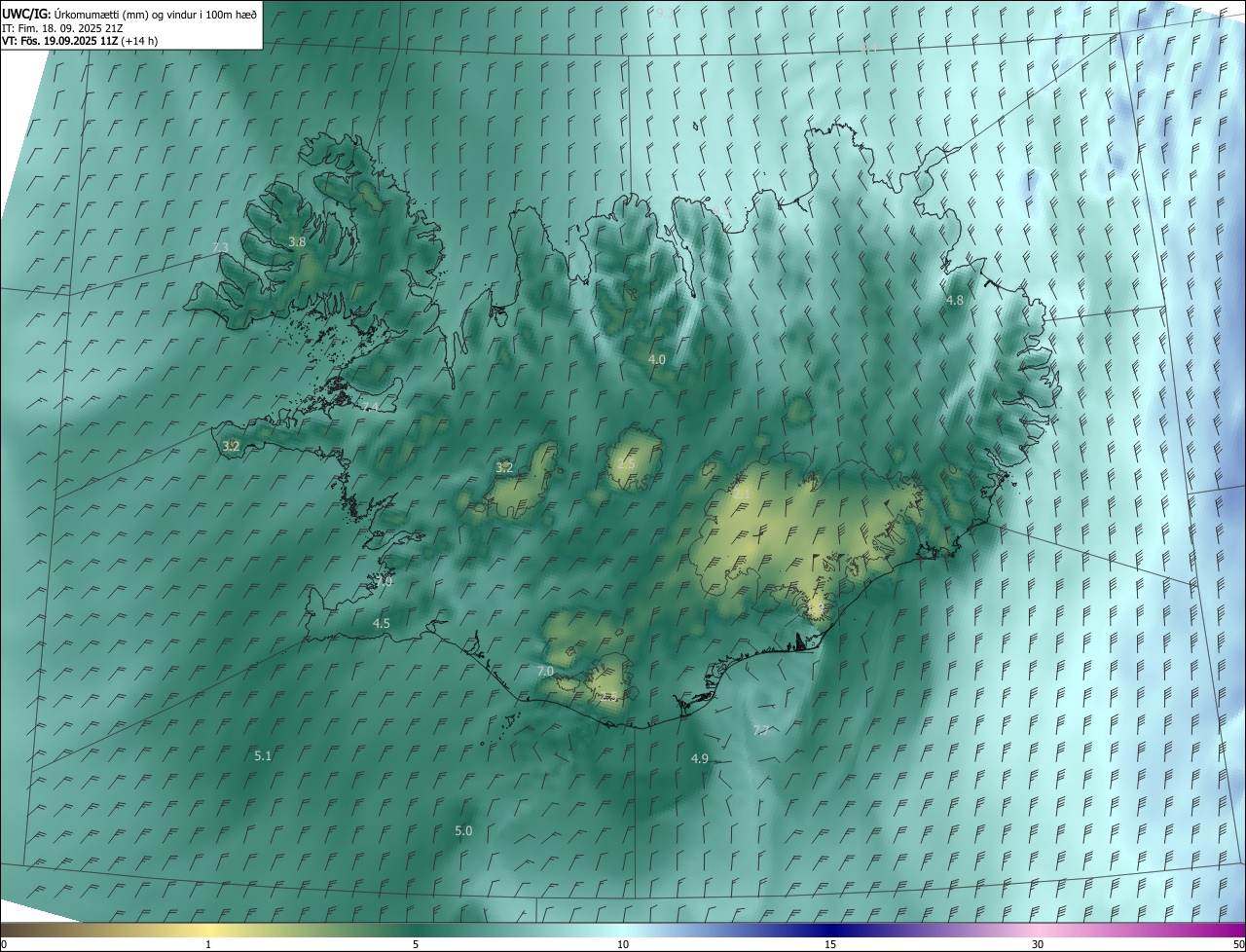Click the 7.0 value label near the south glacier
Image resolution: width=1246 pixels, height=952 pixels.
point(545,672)
